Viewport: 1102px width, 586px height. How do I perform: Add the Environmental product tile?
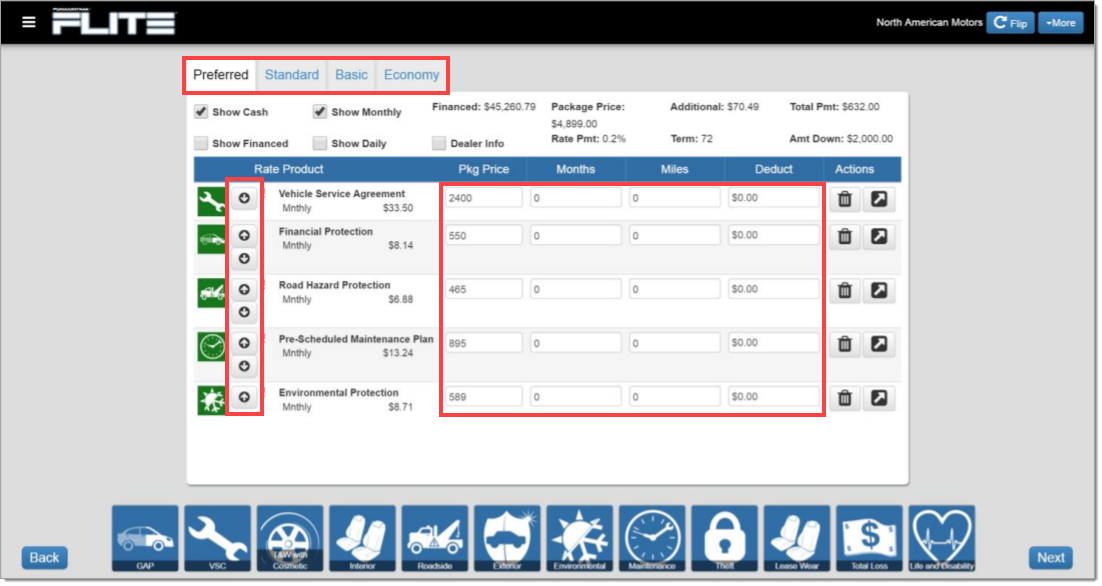[x=579, y=539]
